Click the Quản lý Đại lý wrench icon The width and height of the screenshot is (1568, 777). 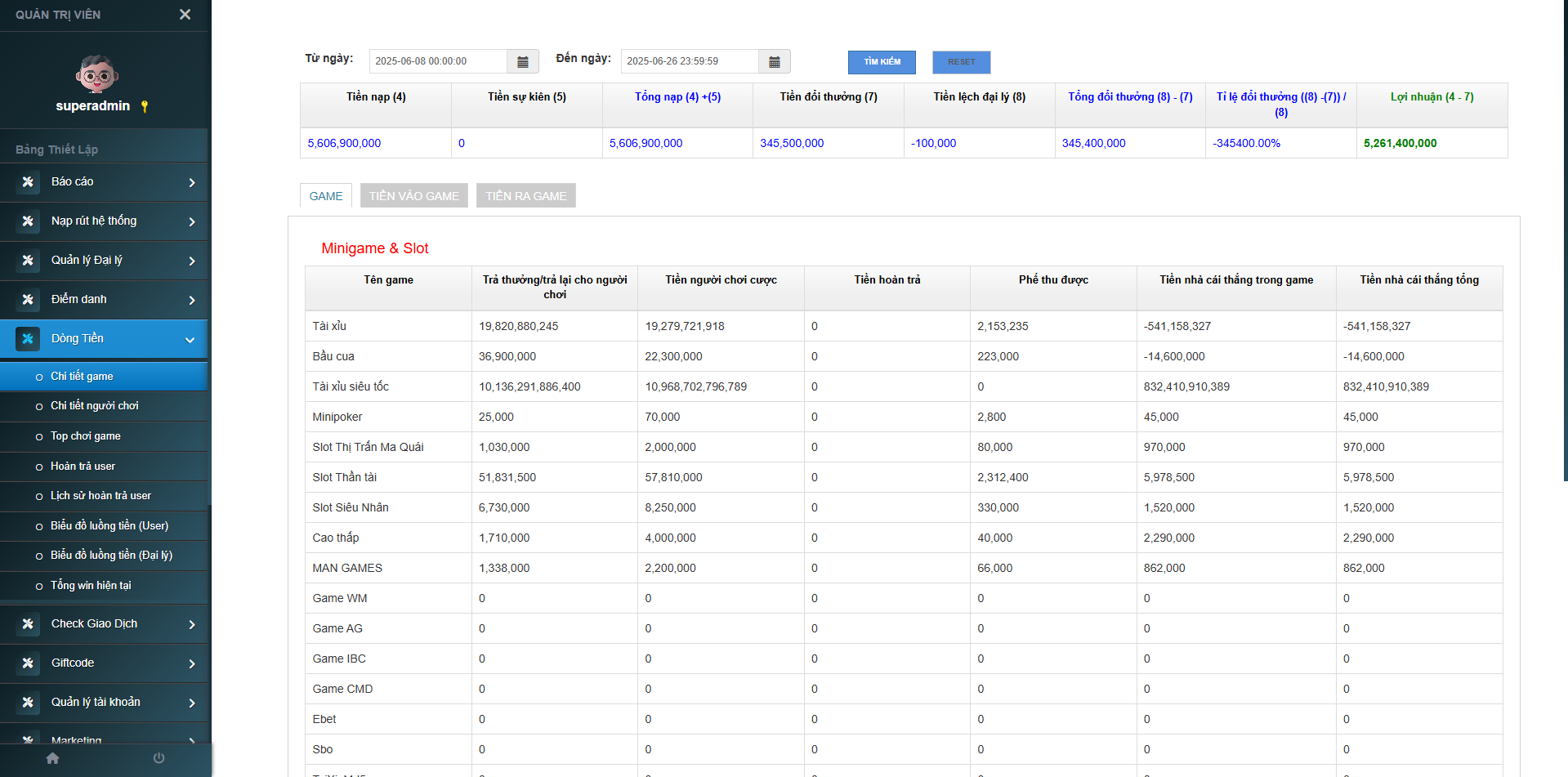pyautogui.click(x=28, y=261)
